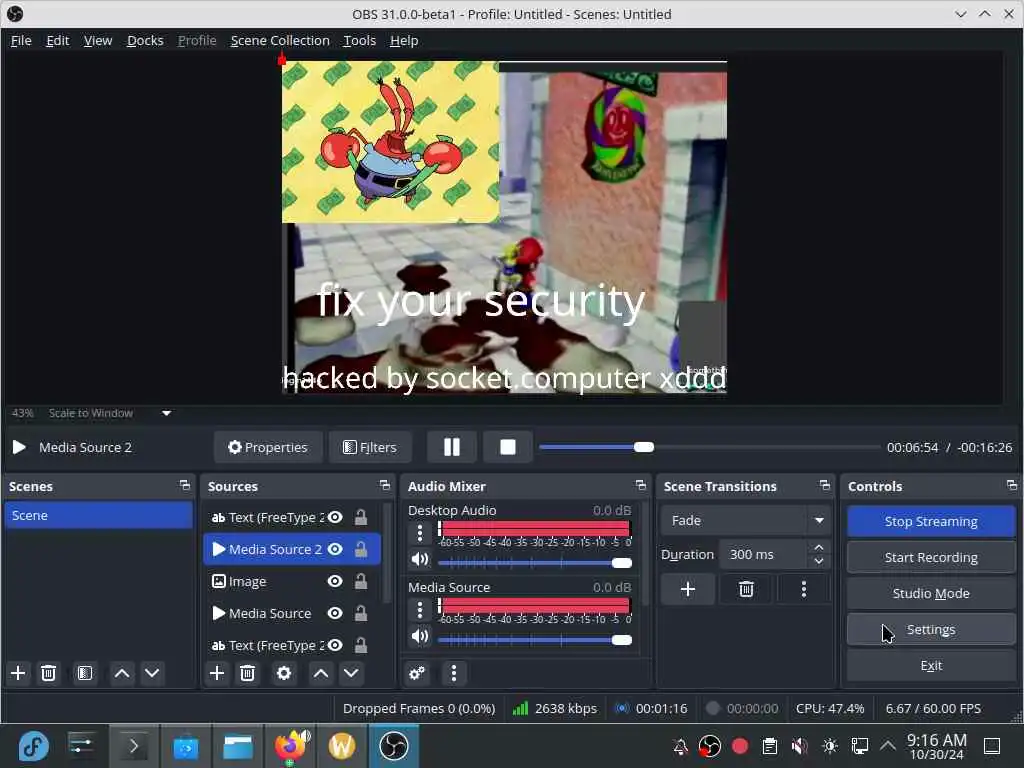
Task: Open the Edit menu
Action: (57, 40)
